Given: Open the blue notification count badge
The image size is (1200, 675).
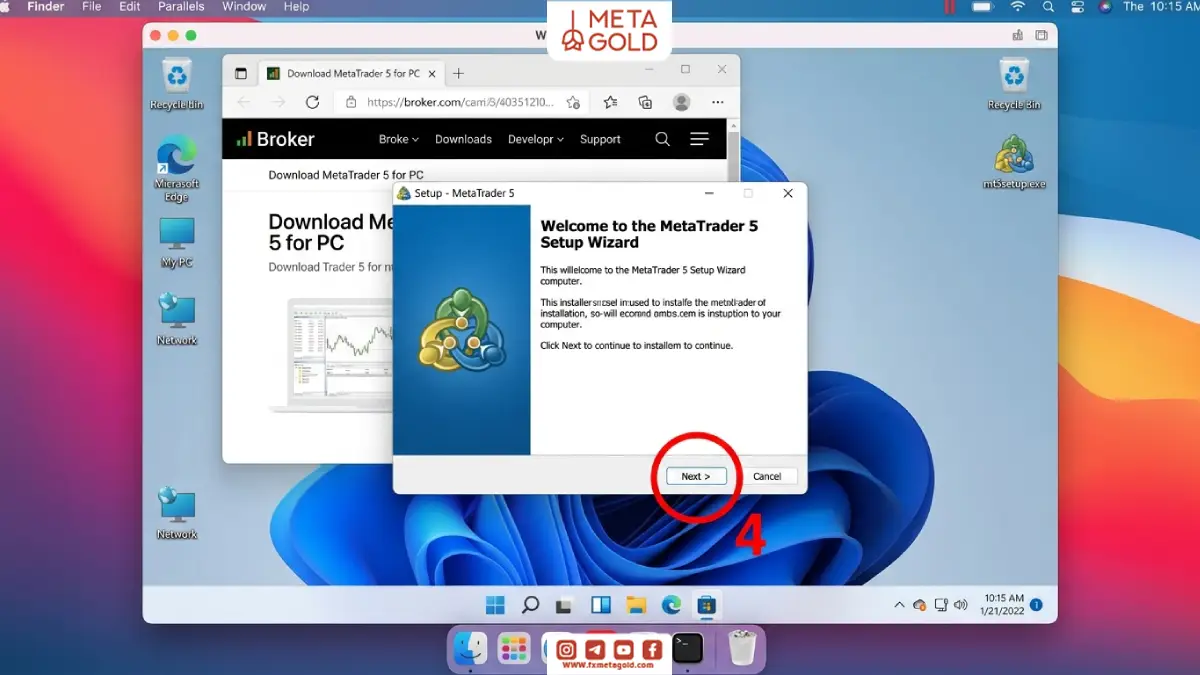Looking at the screenshot, I should coord(1036,605).
